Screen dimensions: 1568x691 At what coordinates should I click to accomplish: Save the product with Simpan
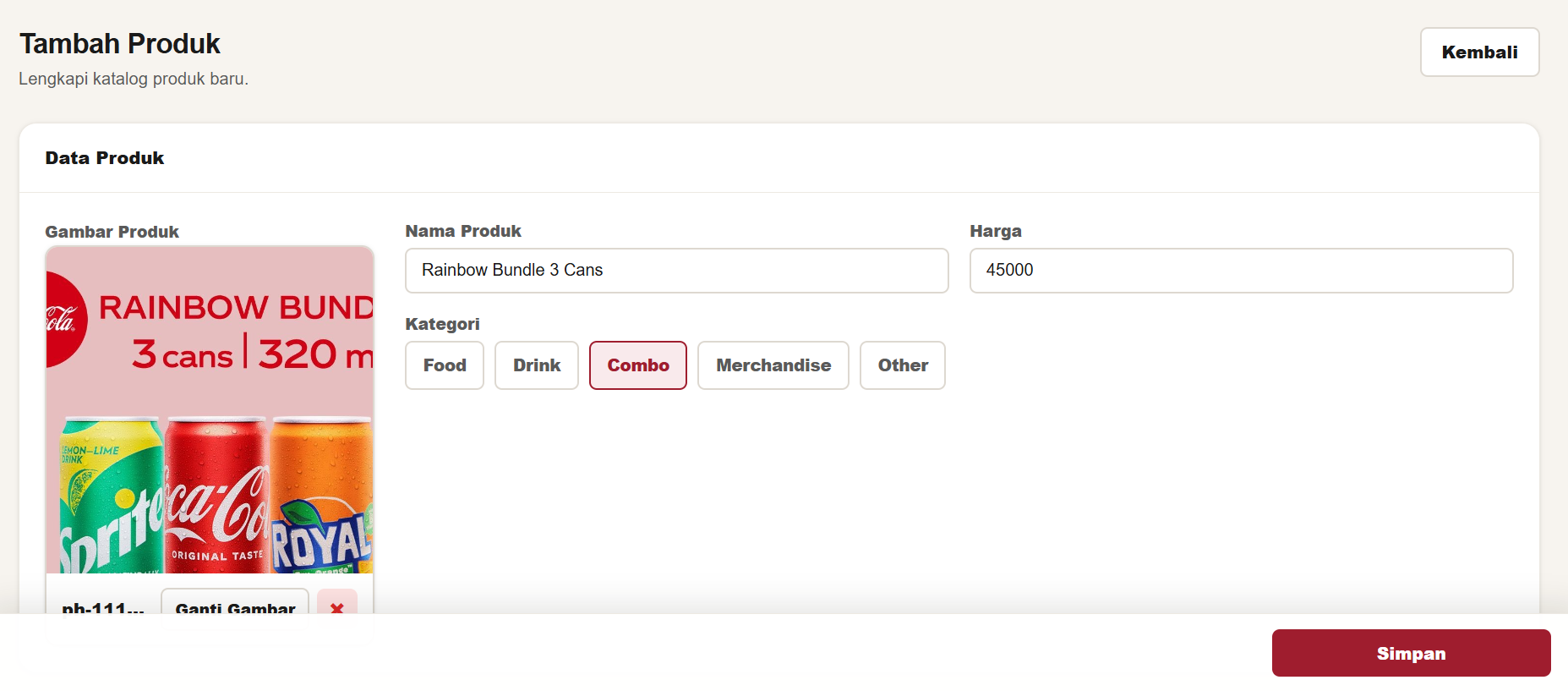pos(1411,653)
